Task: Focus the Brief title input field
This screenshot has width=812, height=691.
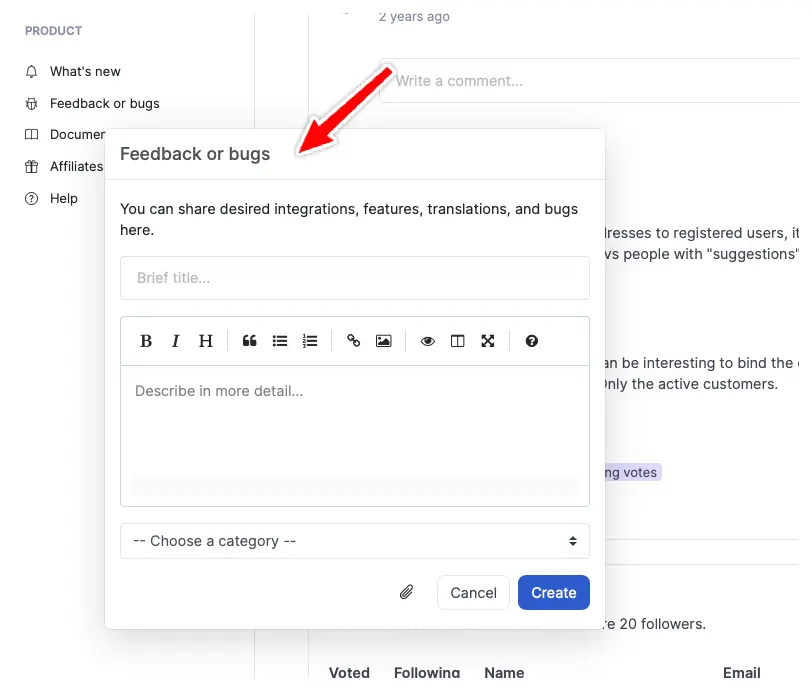Action: pyautogui.click(x=354, y=278)
